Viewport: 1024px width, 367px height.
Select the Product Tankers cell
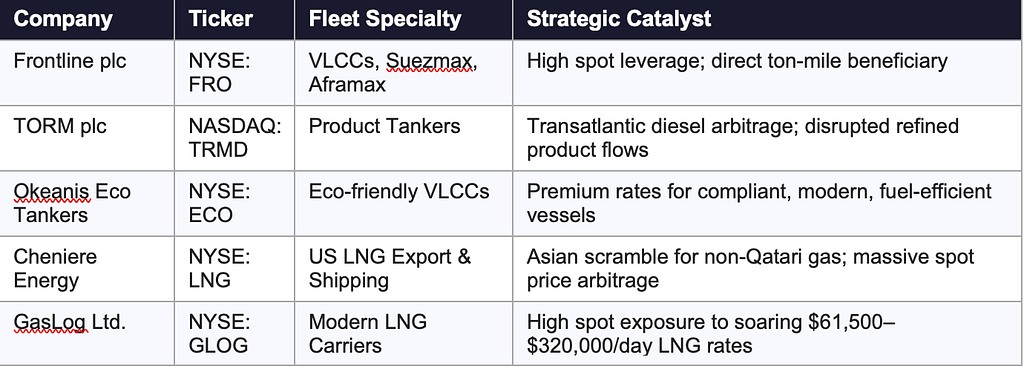404,138
